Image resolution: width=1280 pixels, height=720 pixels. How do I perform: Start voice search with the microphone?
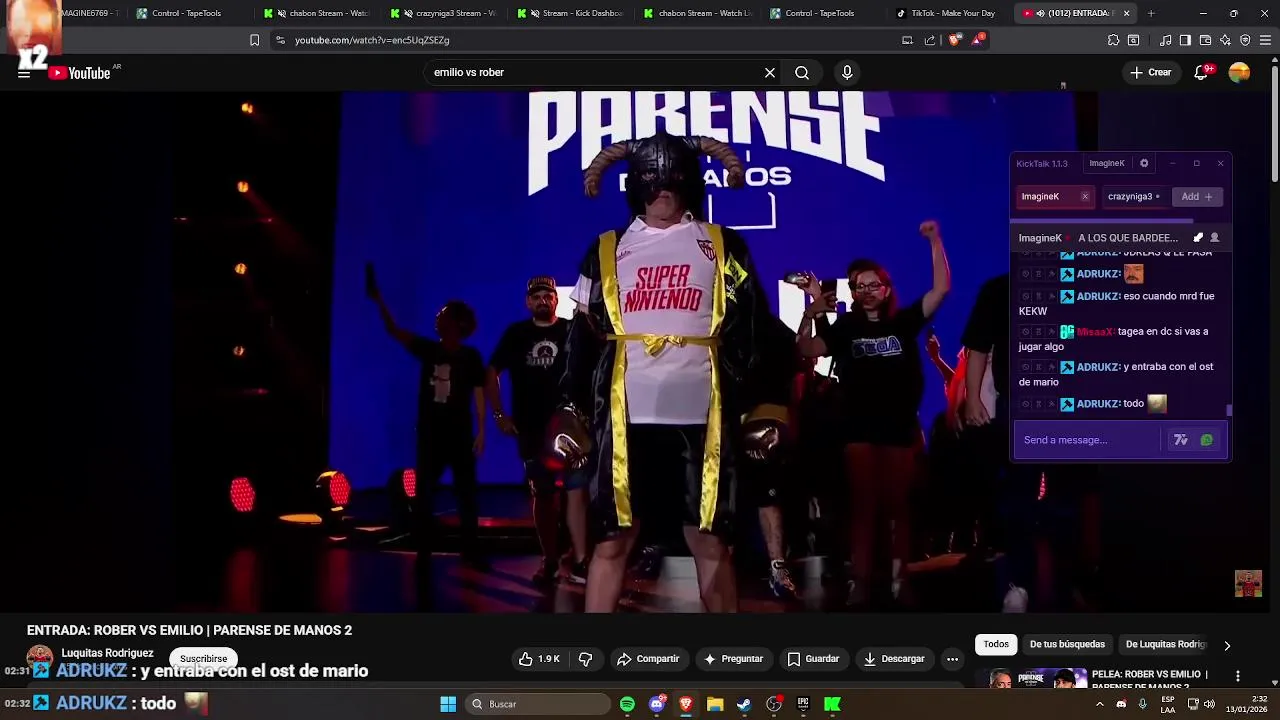[x=847, y=73]
